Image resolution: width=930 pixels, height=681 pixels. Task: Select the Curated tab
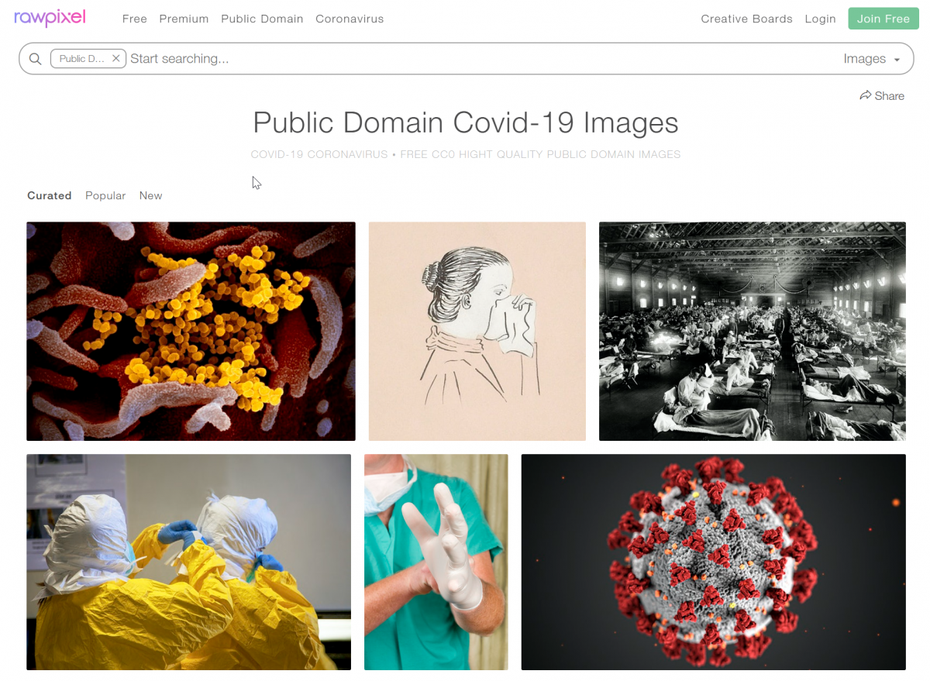49,196
